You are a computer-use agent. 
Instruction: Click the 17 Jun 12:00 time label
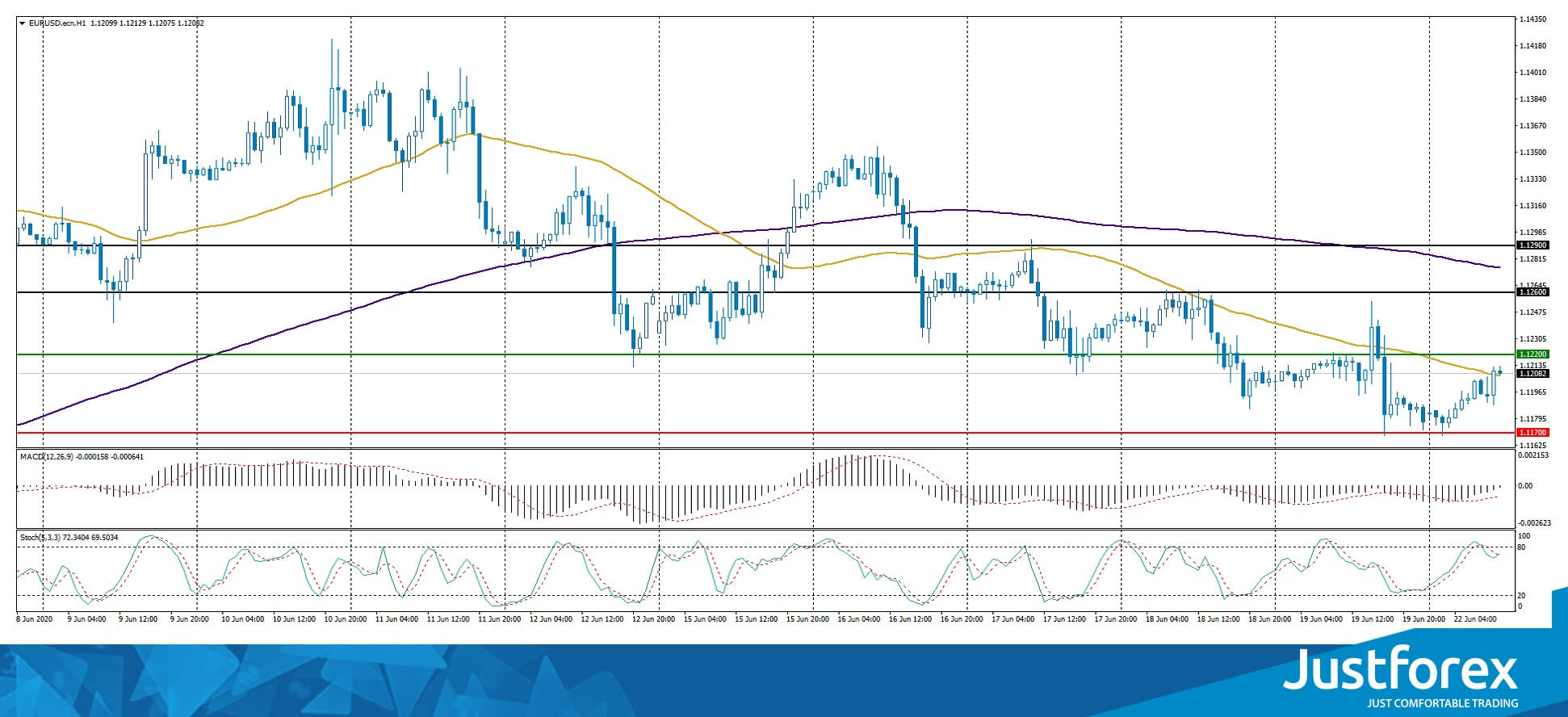tap(1064, 619)
